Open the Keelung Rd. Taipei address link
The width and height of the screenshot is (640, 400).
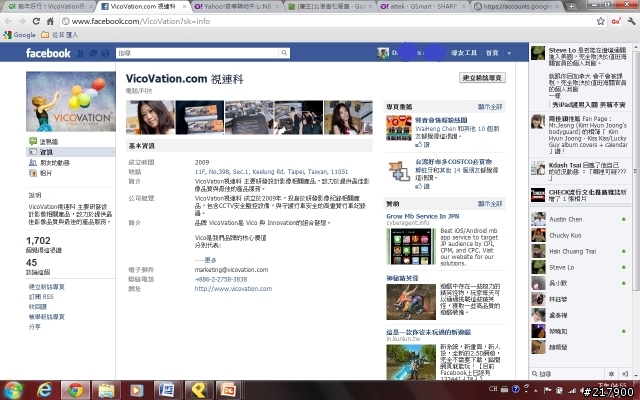(271, 171)
